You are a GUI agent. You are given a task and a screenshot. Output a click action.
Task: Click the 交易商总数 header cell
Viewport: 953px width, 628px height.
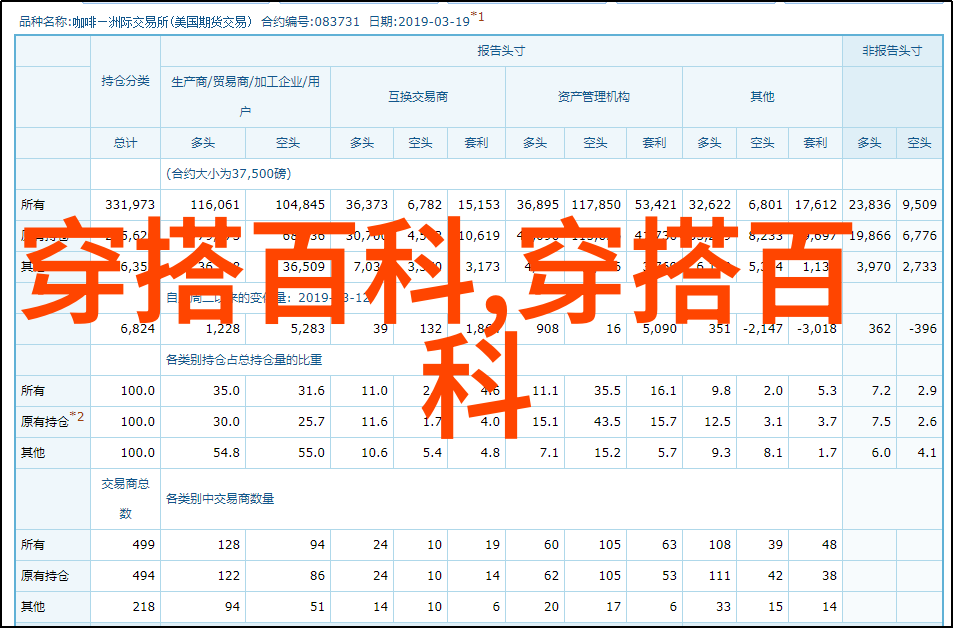pos(125,498)
